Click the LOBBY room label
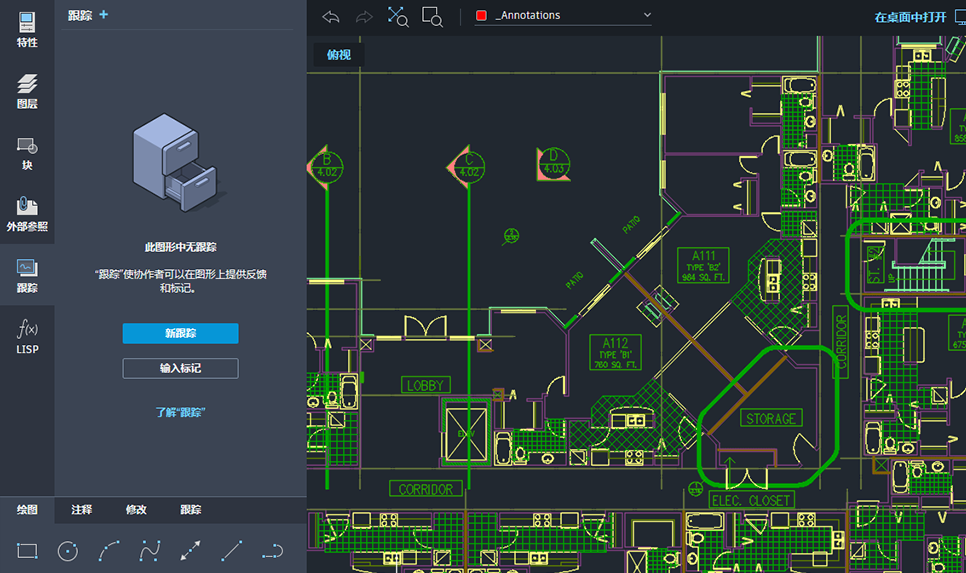 click(x=425, y=385)
